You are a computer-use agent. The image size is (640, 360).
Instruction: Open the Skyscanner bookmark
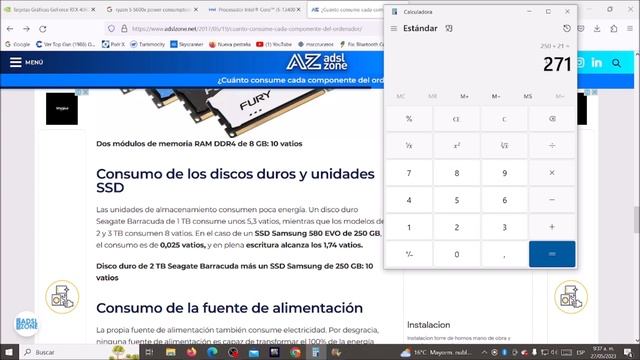pos(187,44)
